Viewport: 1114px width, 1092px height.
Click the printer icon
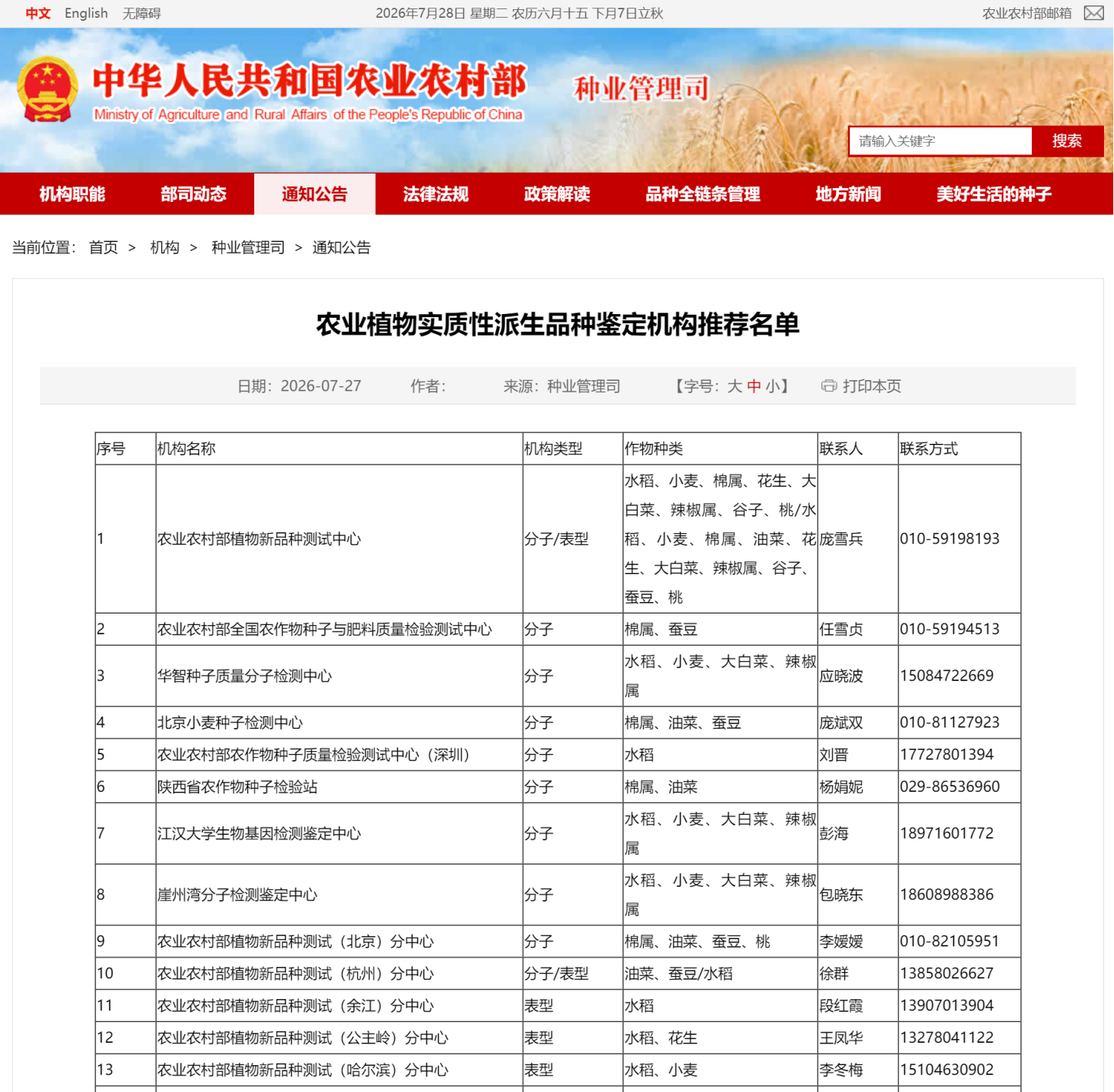(829, 386)
